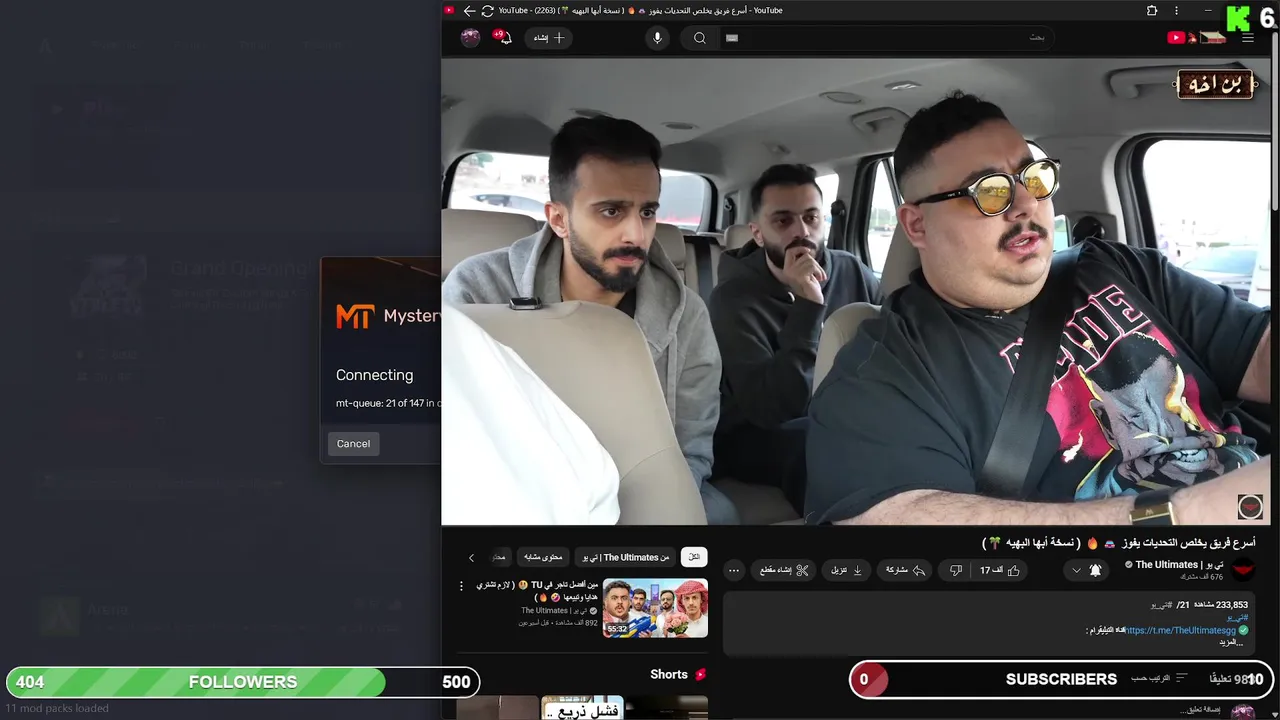
Task: Open the t.me/TheUltimatesgg link
Action: coord(1181,631)
